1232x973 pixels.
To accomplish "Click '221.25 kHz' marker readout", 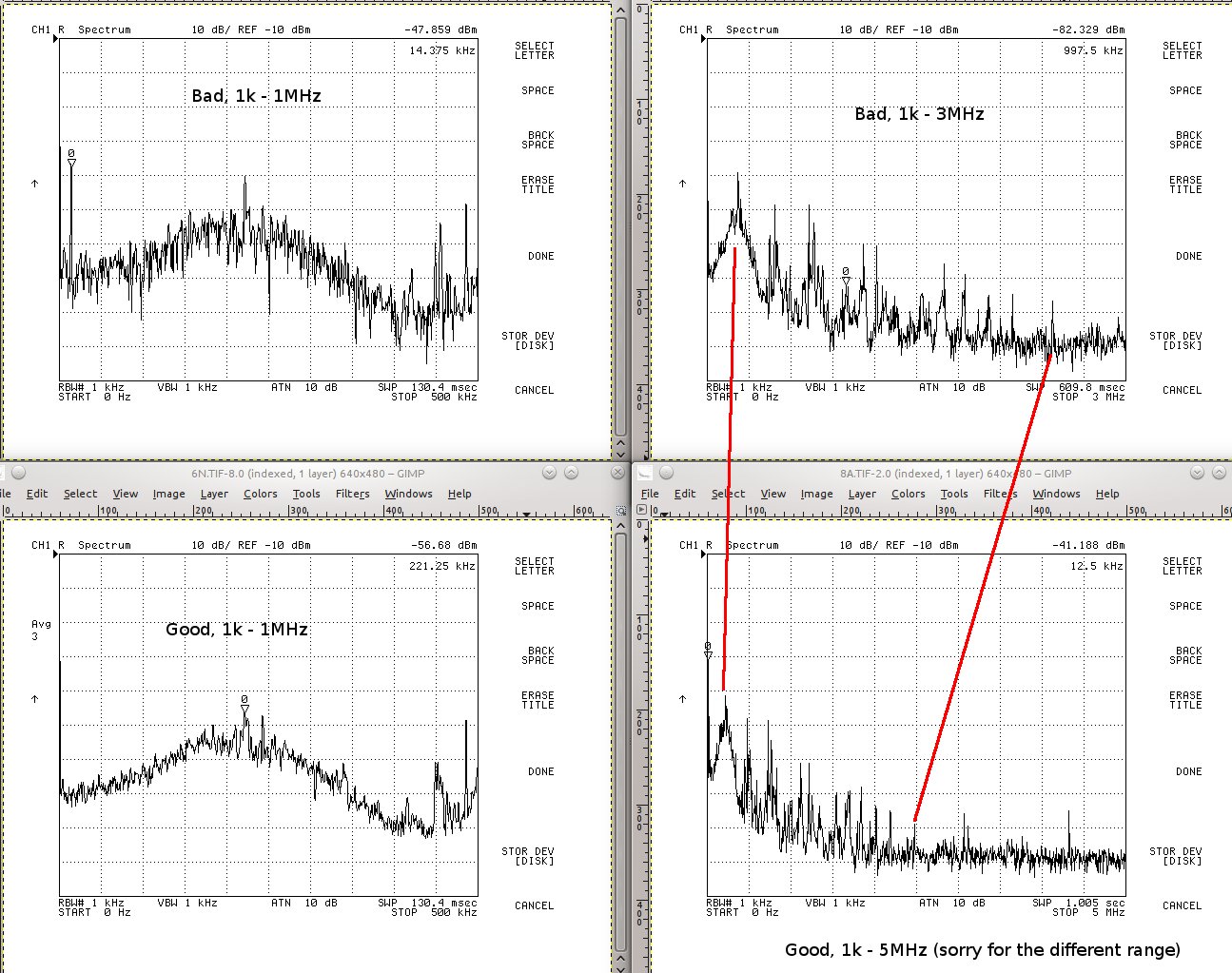I will pos(442,566).
